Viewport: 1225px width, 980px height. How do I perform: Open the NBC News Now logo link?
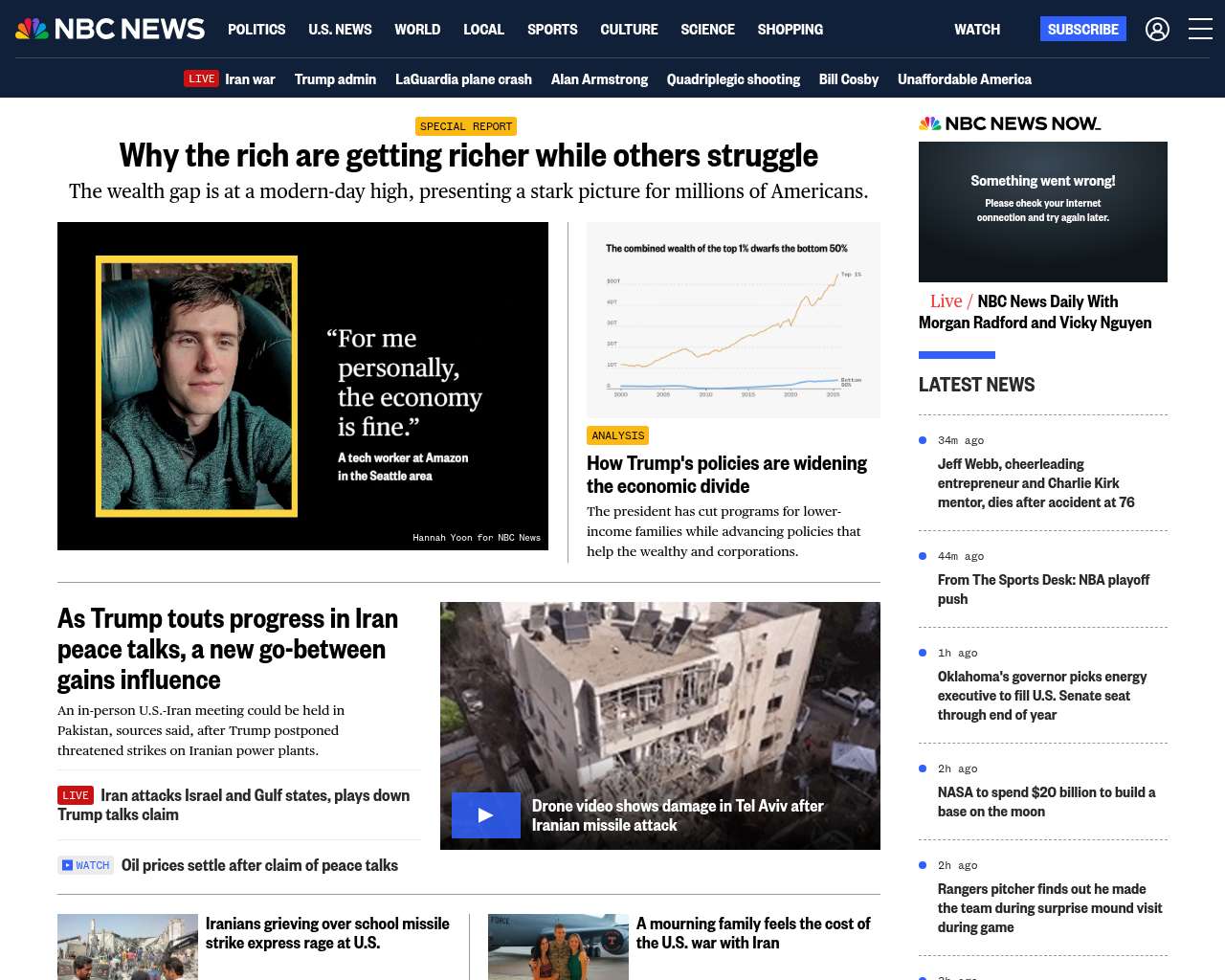(1010, 123)
